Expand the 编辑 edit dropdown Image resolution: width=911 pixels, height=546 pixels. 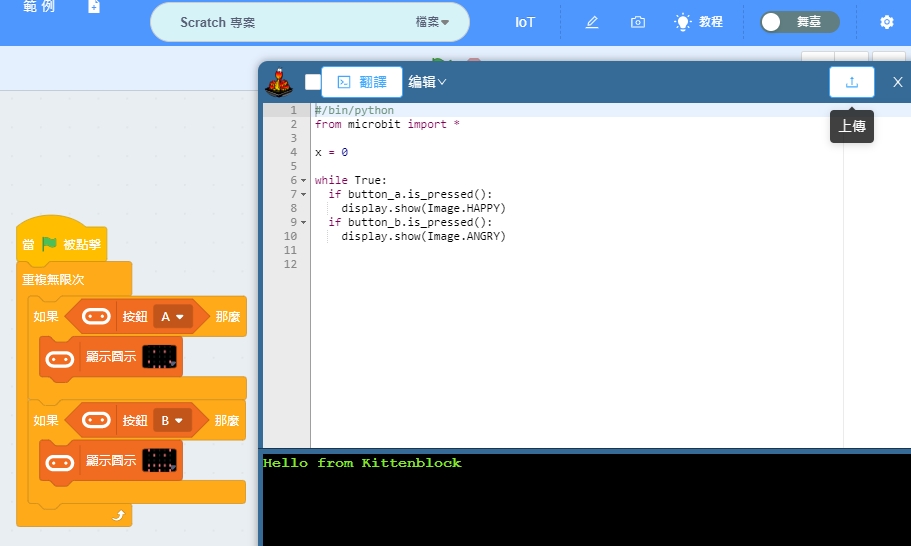coord(427,82)
